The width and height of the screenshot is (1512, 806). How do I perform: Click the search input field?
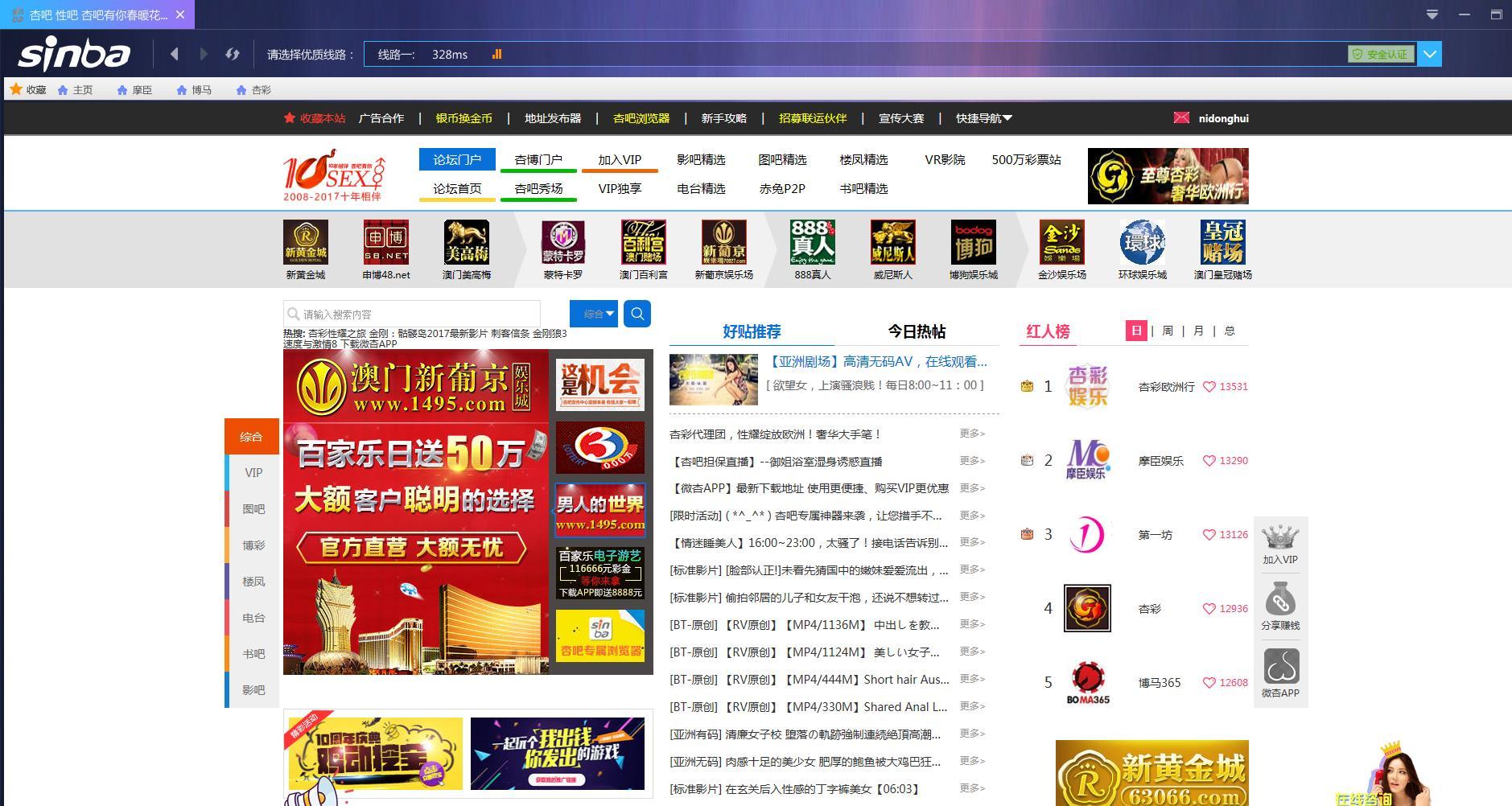click(412, 314)
